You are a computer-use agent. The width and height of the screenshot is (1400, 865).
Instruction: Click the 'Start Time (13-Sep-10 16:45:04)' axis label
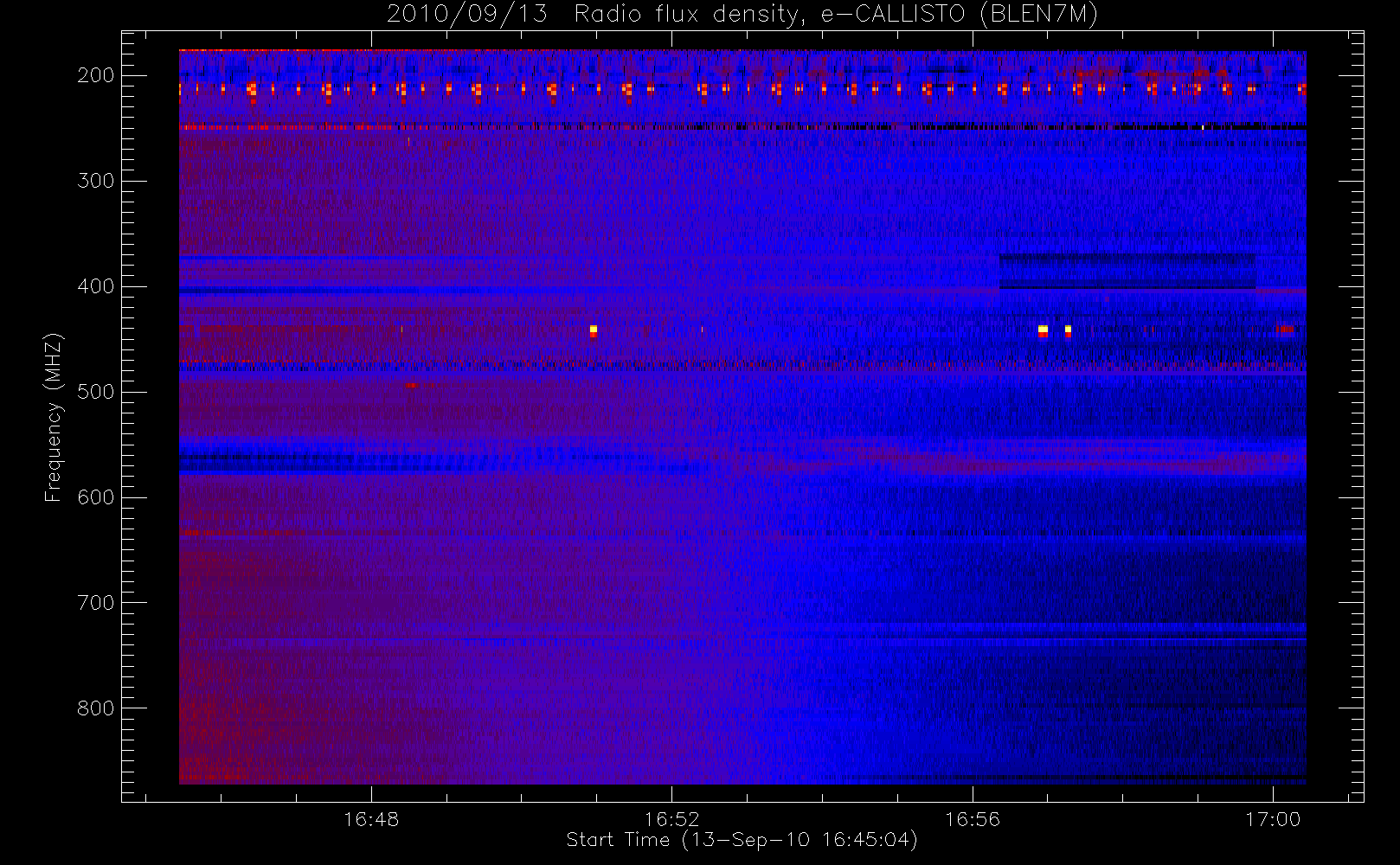click(x=742, y=840)
